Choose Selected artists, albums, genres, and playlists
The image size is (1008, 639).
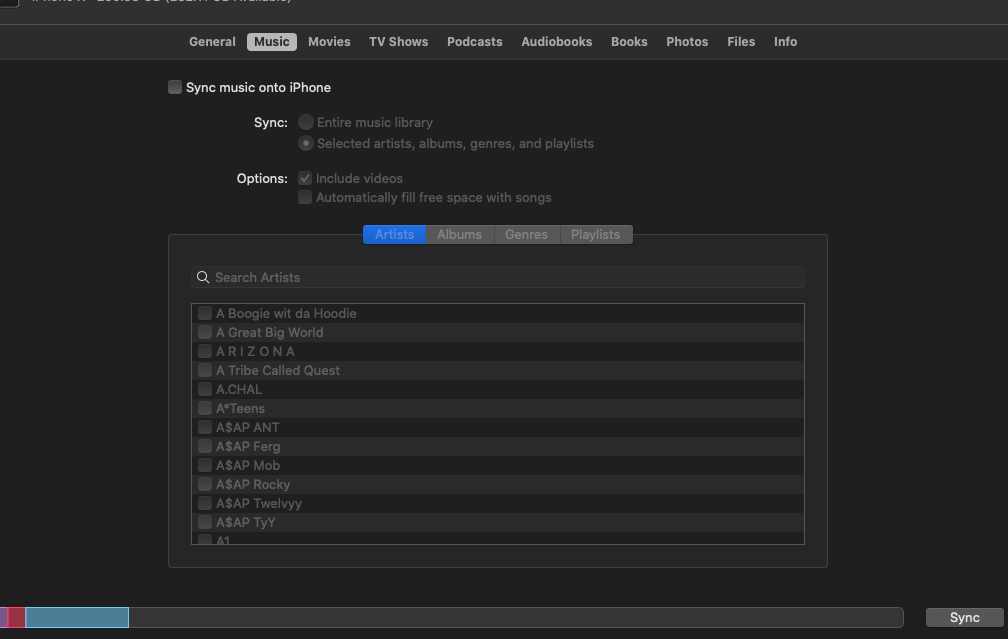(306, 143)
